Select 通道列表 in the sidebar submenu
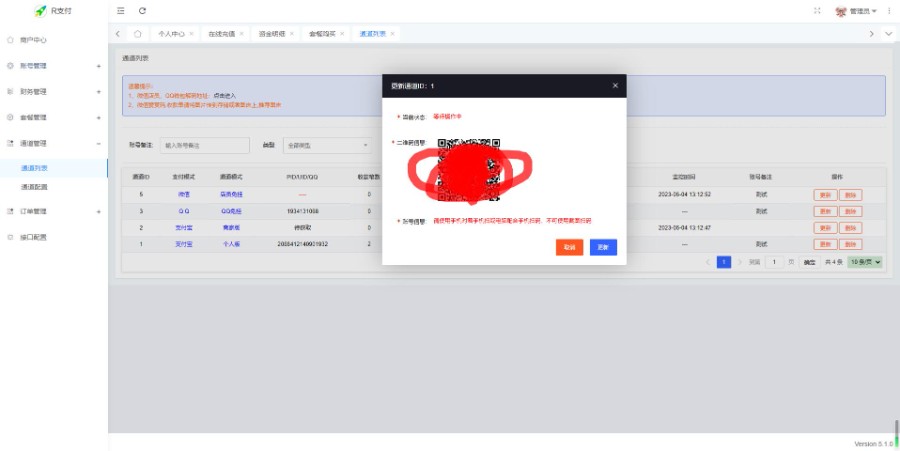Image resolution: width=900 pixels, height=451 pixels. (x=34, y=168)
